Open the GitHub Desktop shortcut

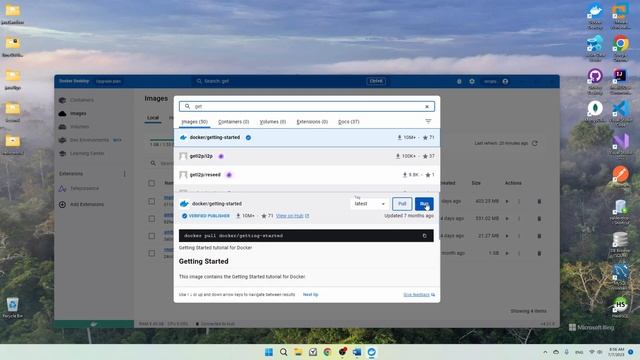(595, 81)
